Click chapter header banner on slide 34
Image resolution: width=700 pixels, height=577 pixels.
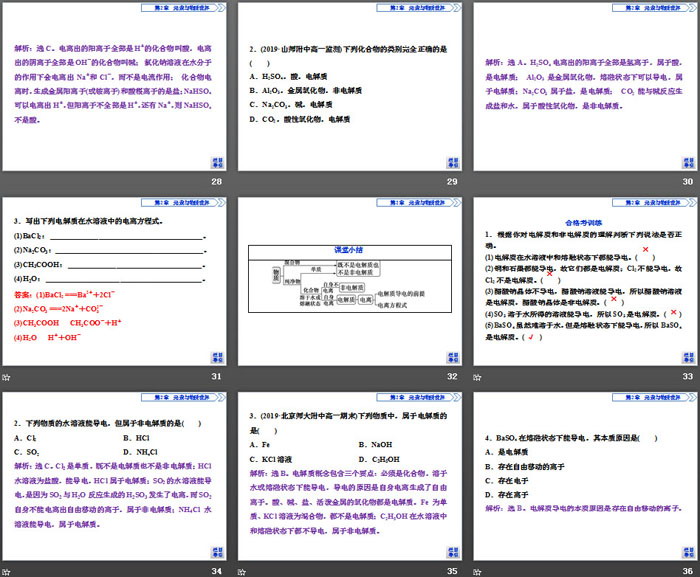(x=183, y=397)
